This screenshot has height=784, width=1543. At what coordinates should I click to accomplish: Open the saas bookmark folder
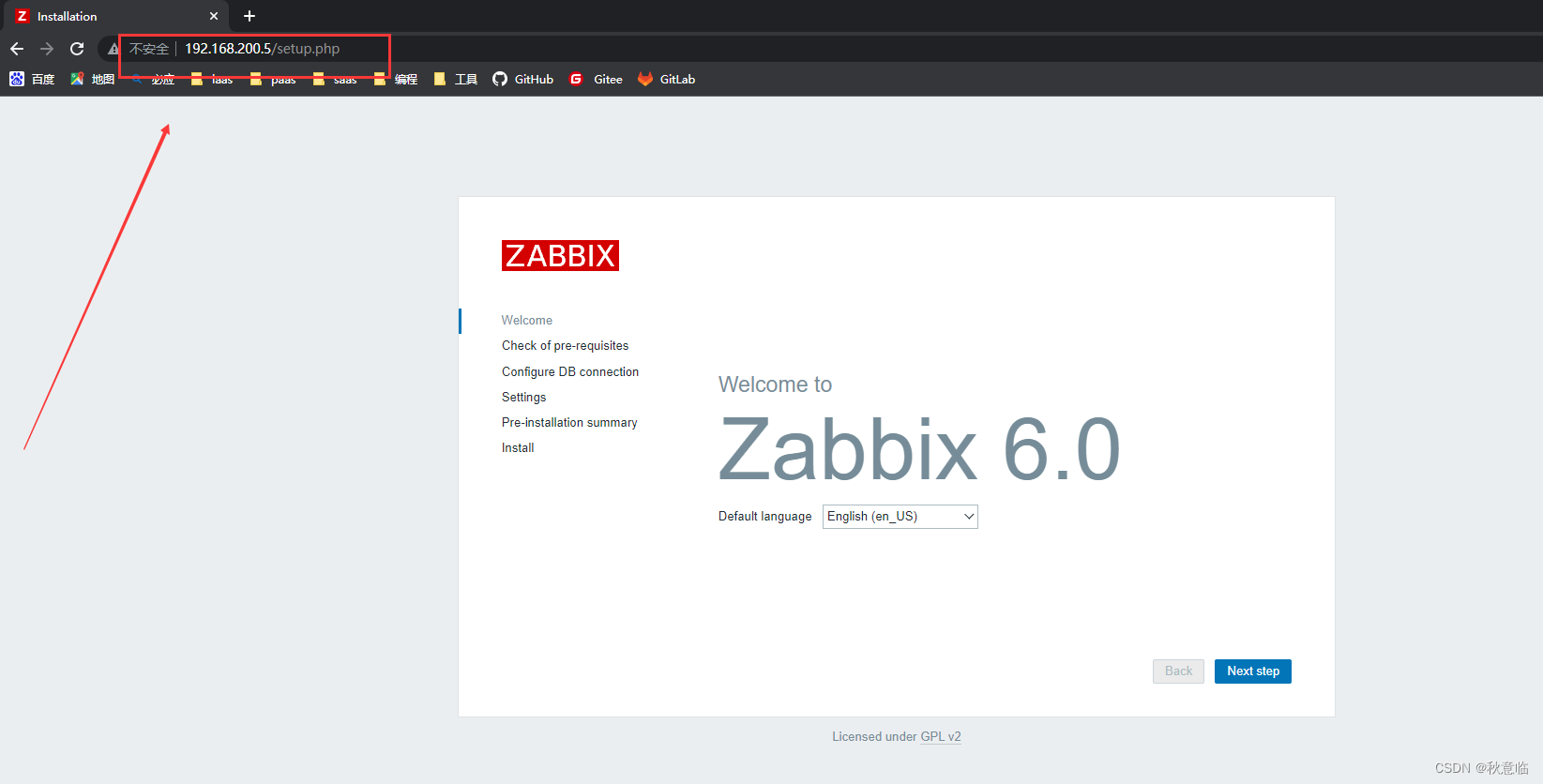(x=335, y=79)
